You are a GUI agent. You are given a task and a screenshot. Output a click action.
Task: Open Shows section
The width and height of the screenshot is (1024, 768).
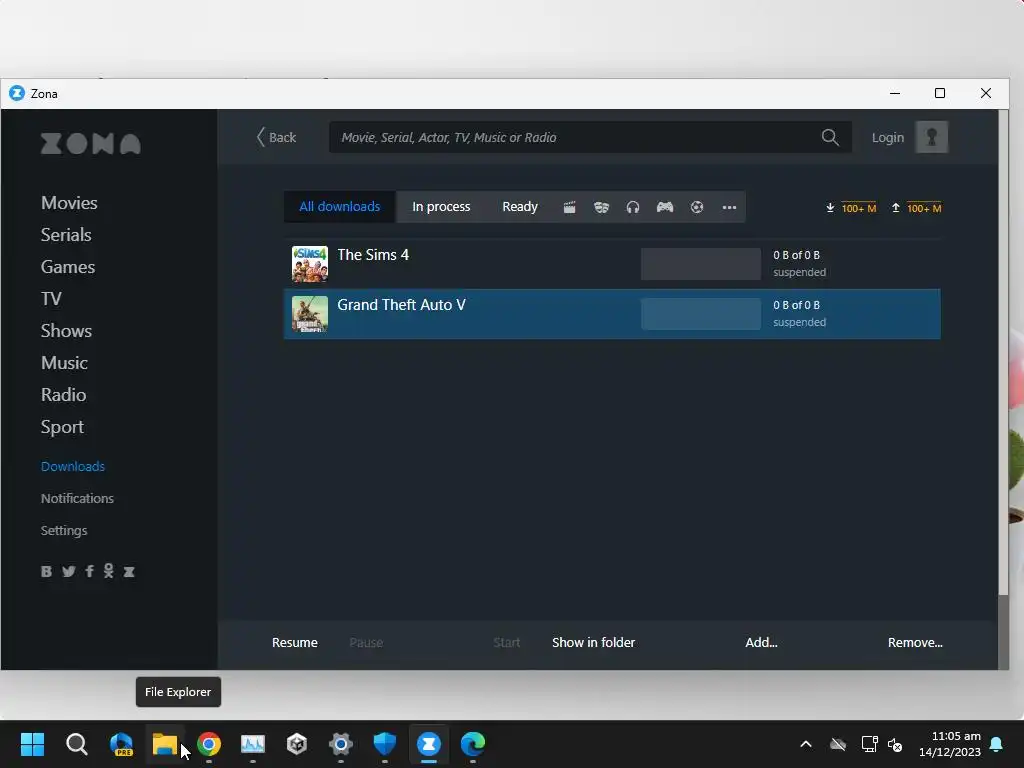coord(66,330)
